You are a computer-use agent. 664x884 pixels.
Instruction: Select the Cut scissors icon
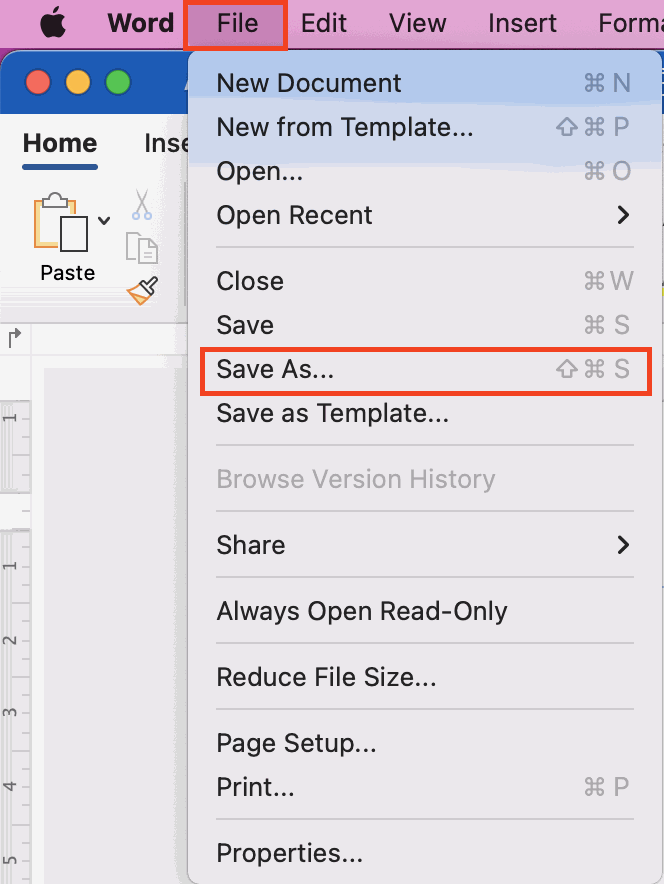[141, 204]
